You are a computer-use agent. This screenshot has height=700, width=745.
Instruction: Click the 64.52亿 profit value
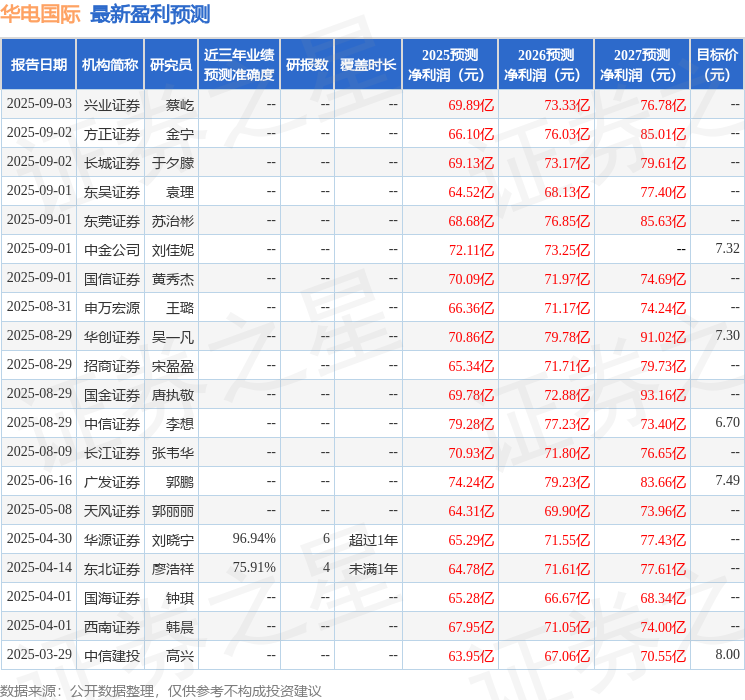pos(471,192)
